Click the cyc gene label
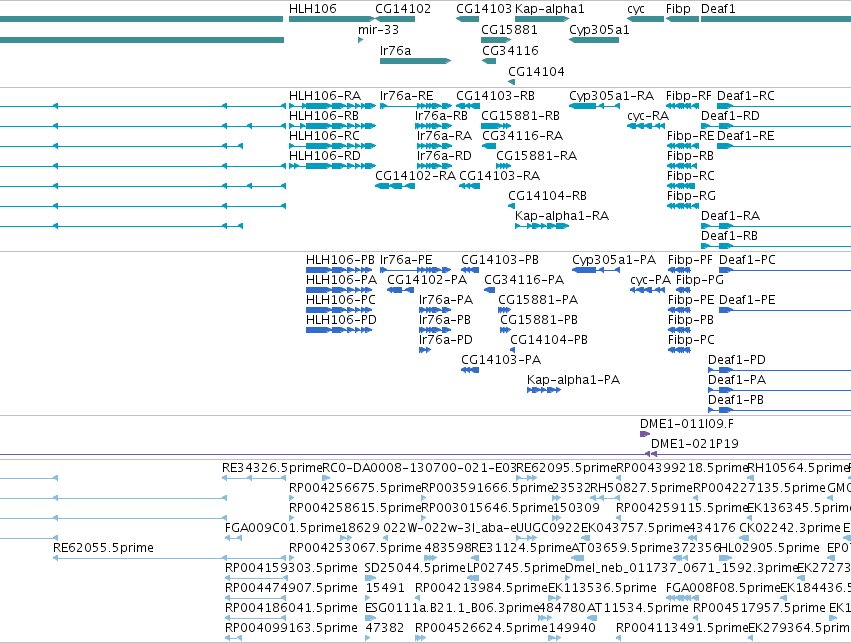 tap(636, 9)
